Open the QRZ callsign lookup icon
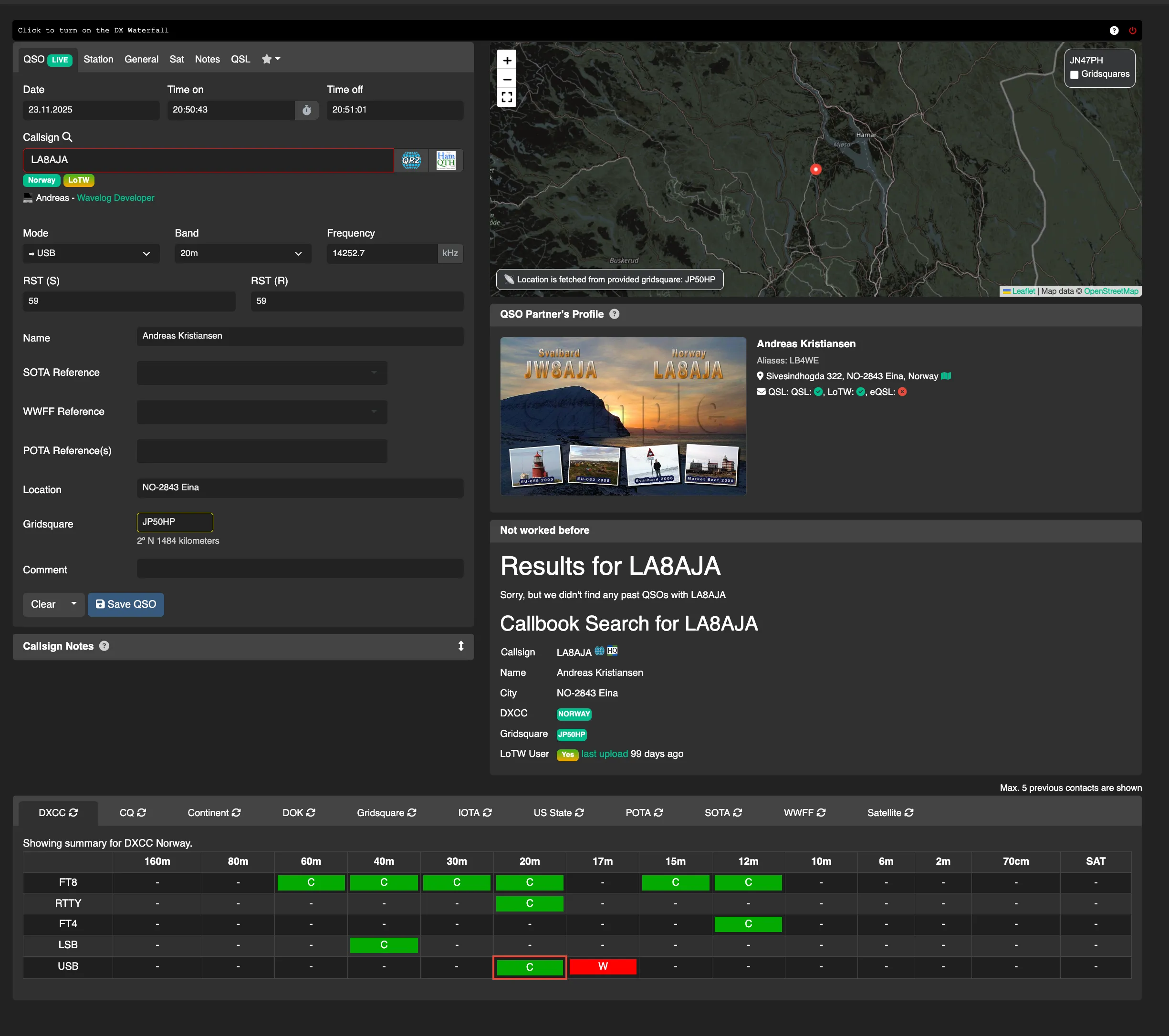The image size is (1169, 1036). [411, 160]
